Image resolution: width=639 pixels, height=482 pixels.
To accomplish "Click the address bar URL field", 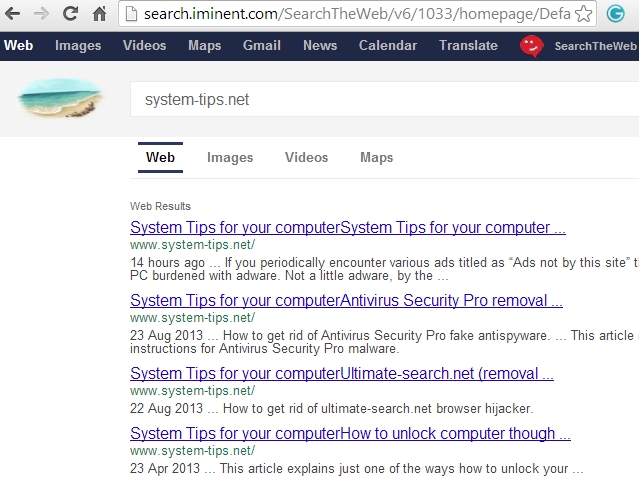I will [350, 14].
